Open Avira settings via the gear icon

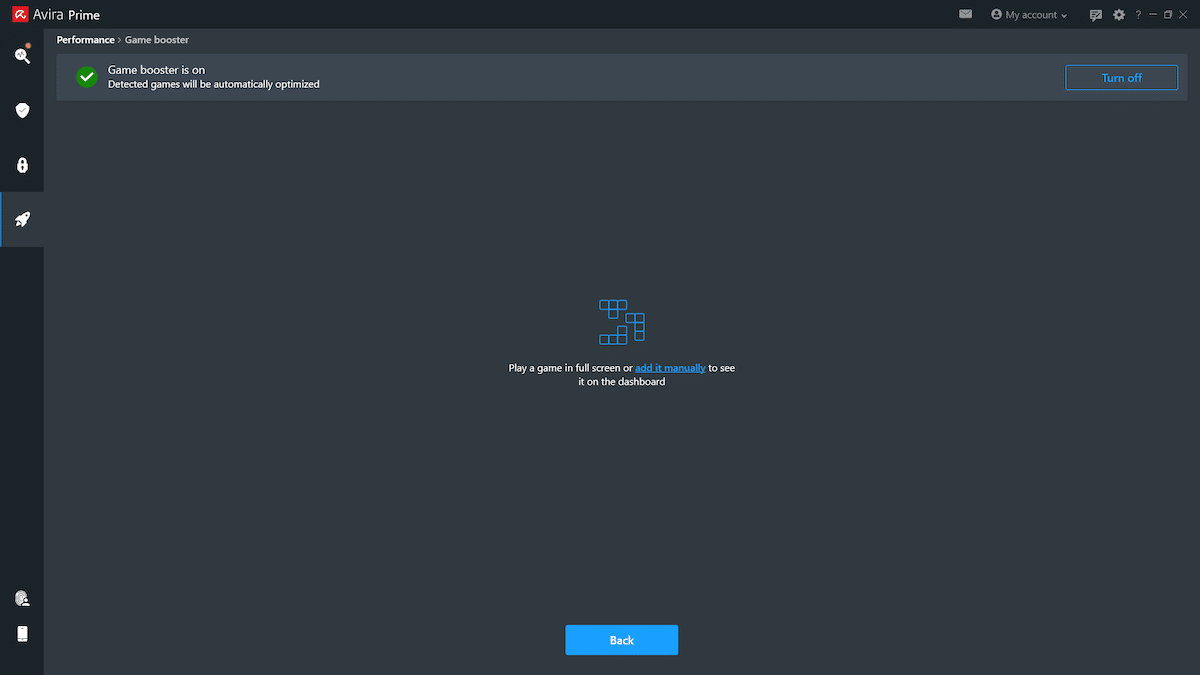coord(1118,14)
